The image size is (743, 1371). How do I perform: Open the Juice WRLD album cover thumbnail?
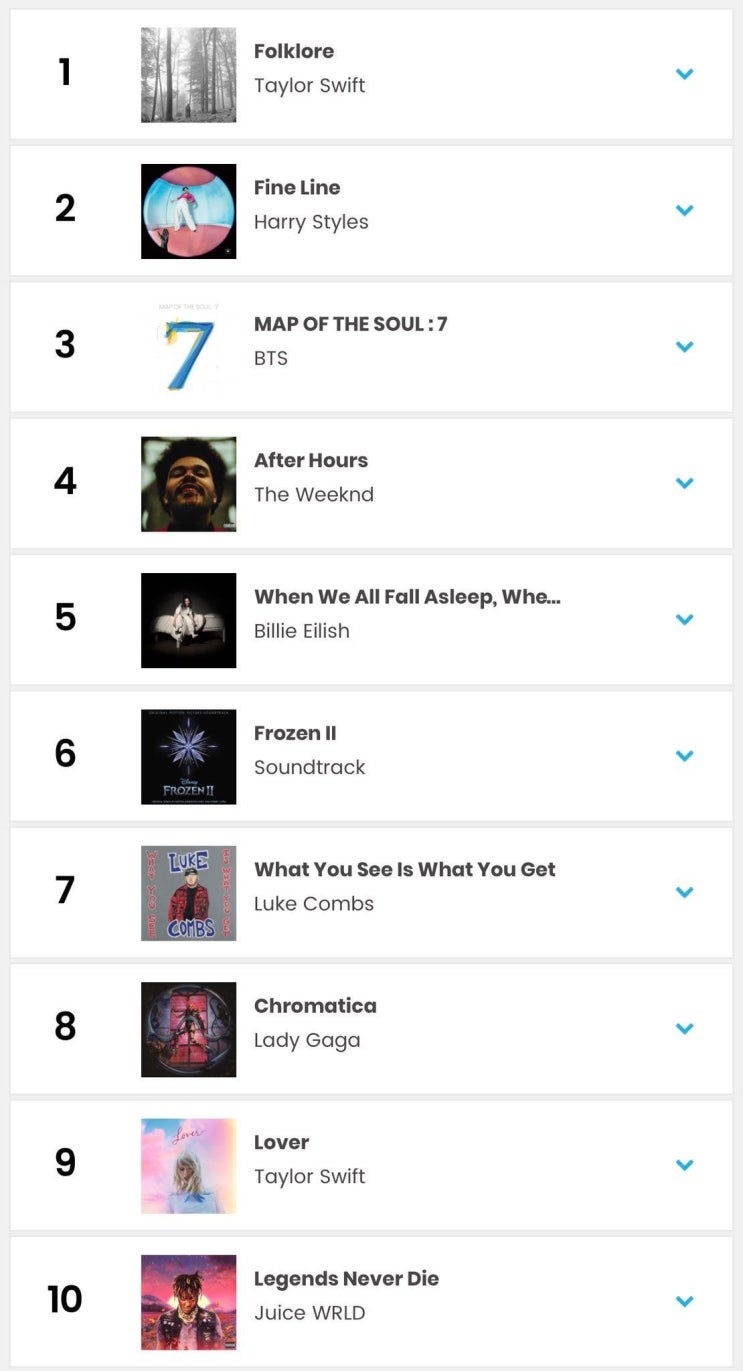[189, 1302]
